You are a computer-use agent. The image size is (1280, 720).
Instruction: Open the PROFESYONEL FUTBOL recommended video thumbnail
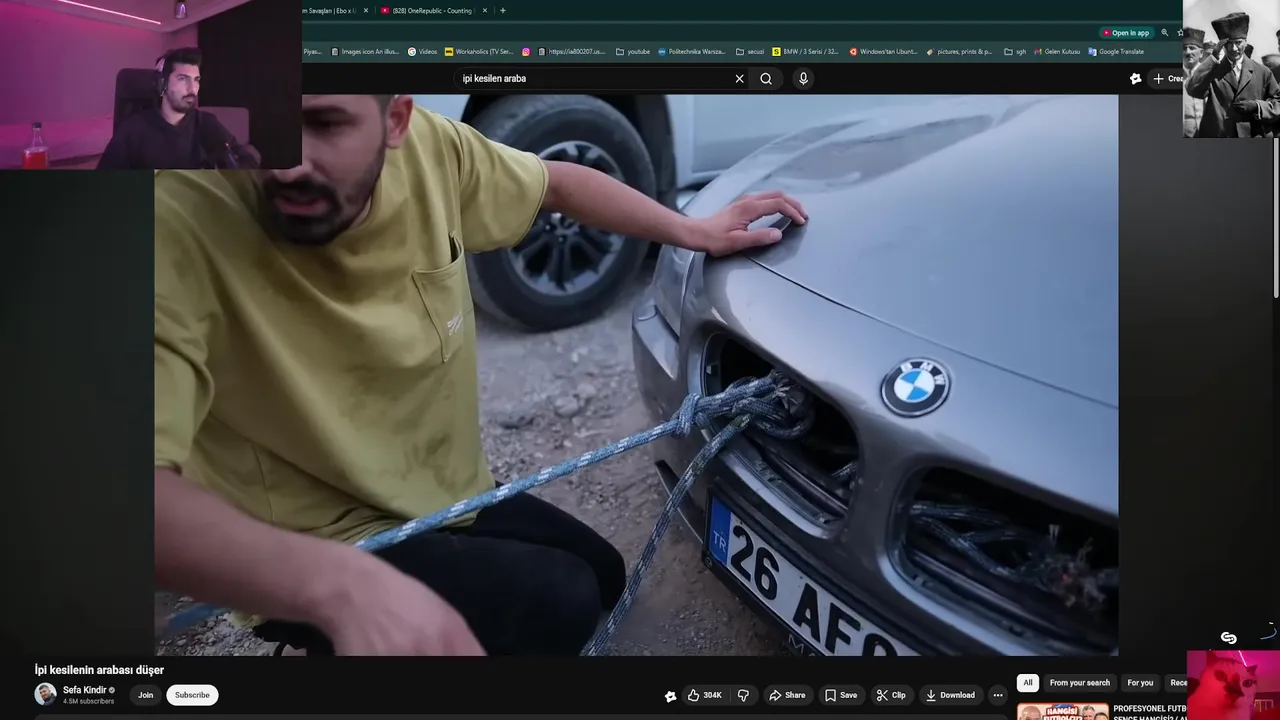pyautogui.click(x=1063, y=712)
